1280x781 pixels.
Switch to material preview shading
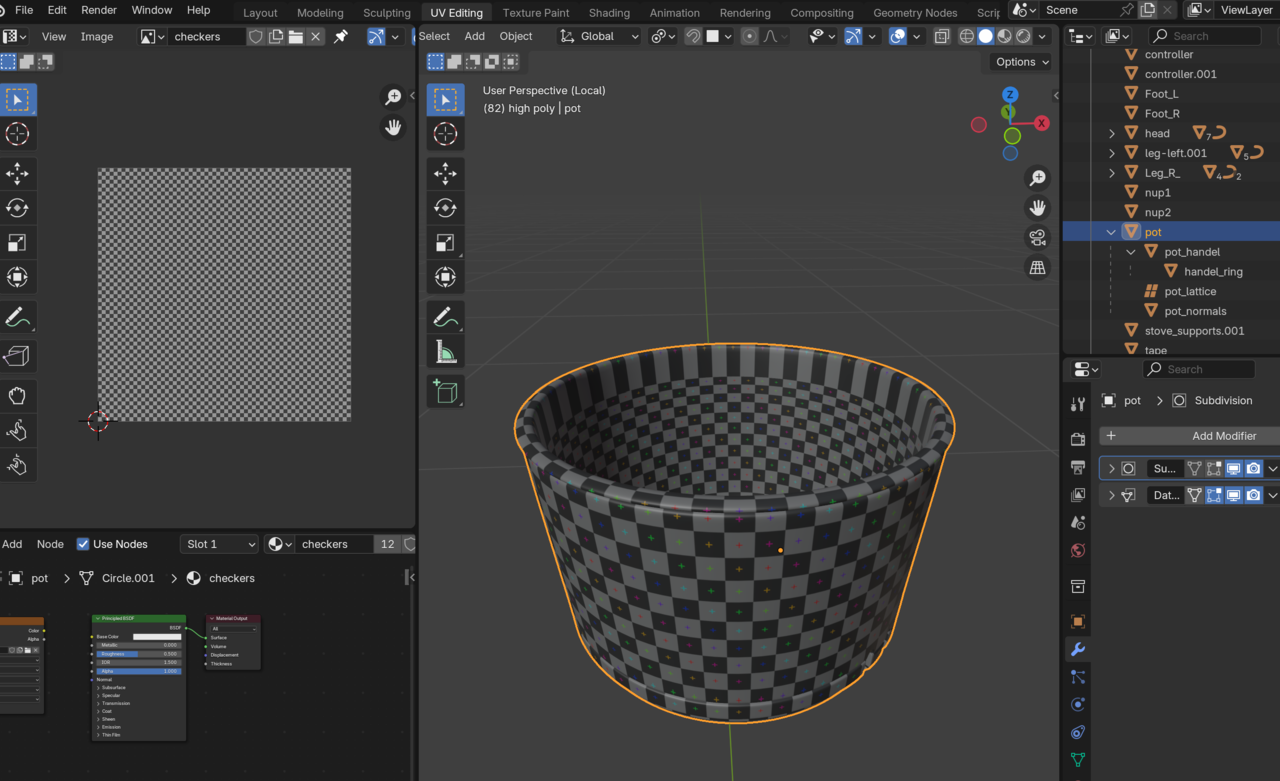click(1005, 36)
